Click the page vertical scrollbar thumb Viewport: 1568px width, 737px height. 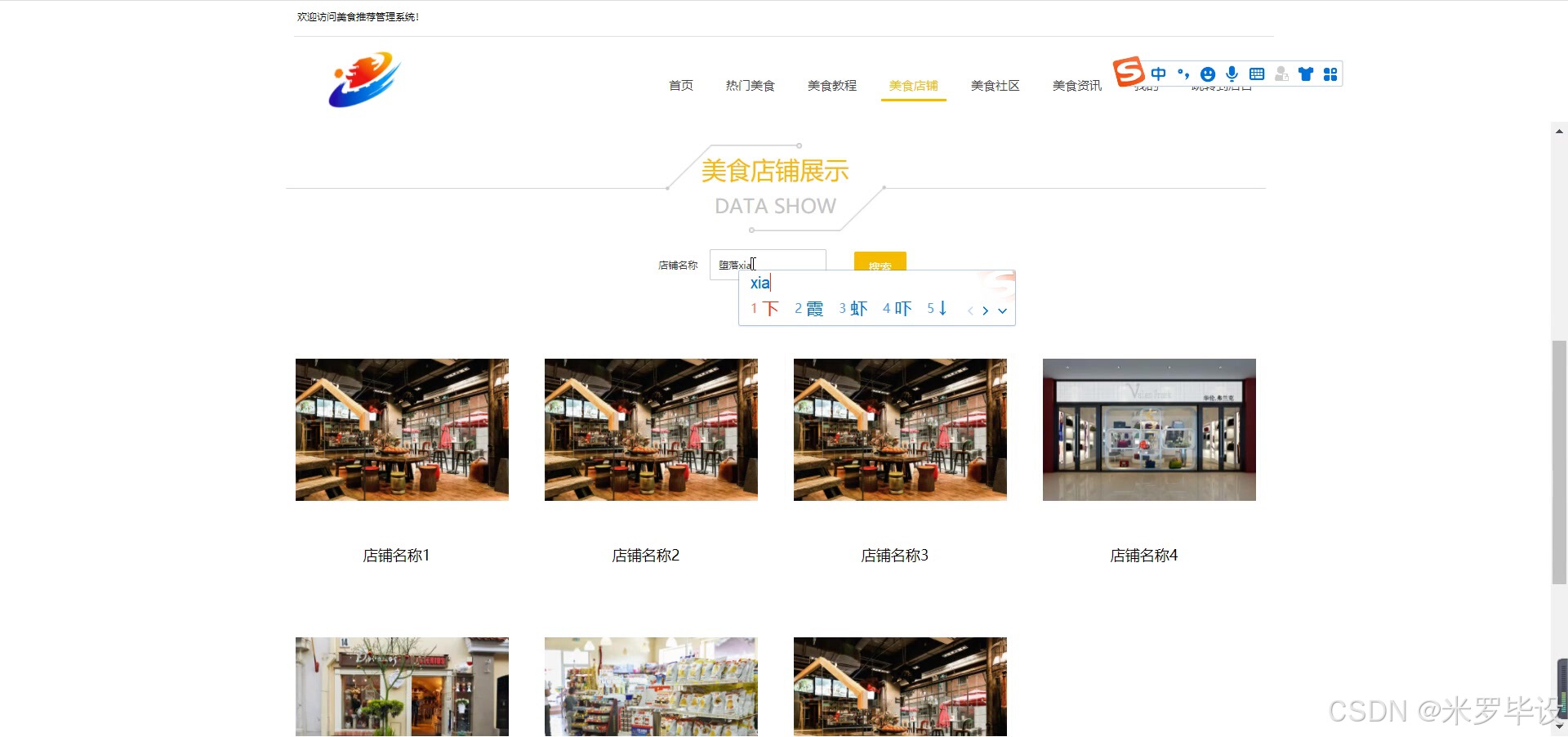tap(1559, 462)
